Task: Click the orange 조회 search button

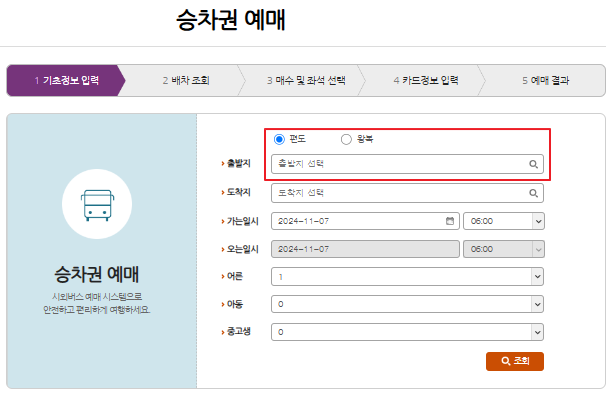Action: (x=515, y=361)
